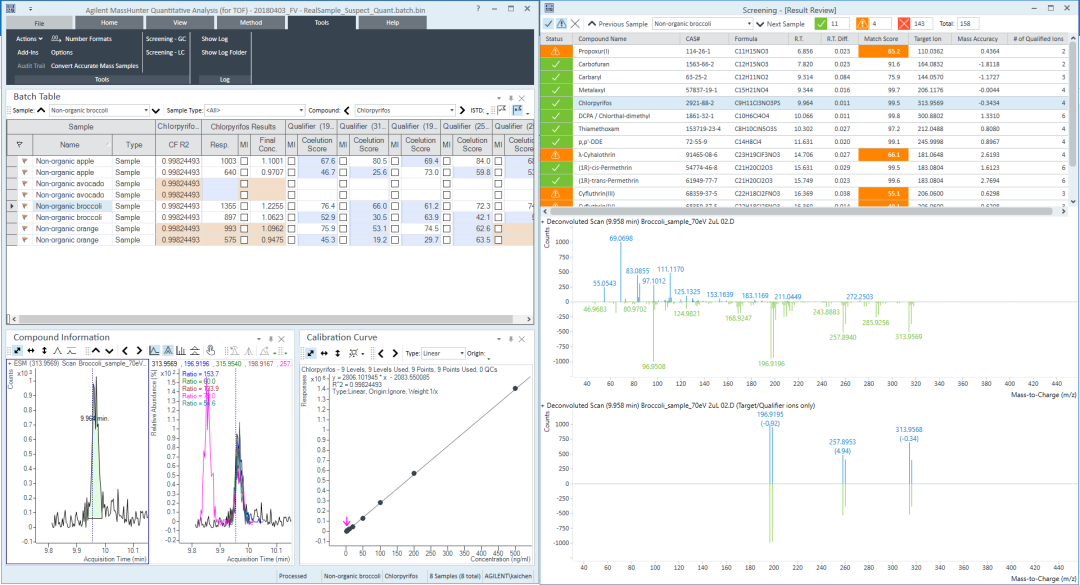This screenshot has width=1080, height=585.
Task: Click Convert Accurate Mass Samples
Action: pos(94,65)
